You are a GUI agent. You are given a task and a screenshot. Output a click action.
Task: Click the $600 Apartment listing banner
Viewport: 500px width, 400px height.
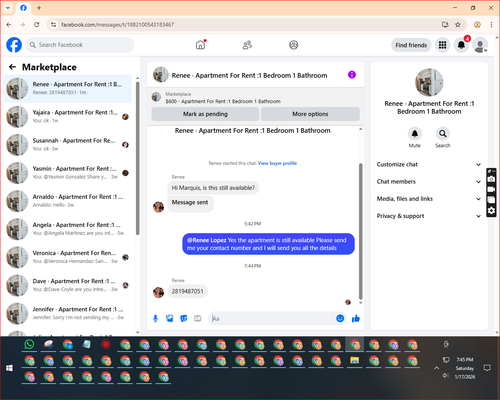tap(256, 98)
